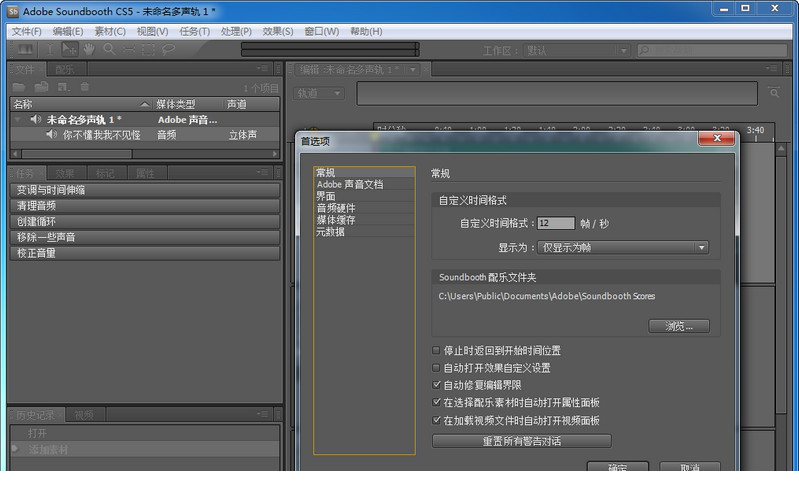Select the Time Selection (I-beam) tool
The image size is (799, 489).
tap(50, 49)
